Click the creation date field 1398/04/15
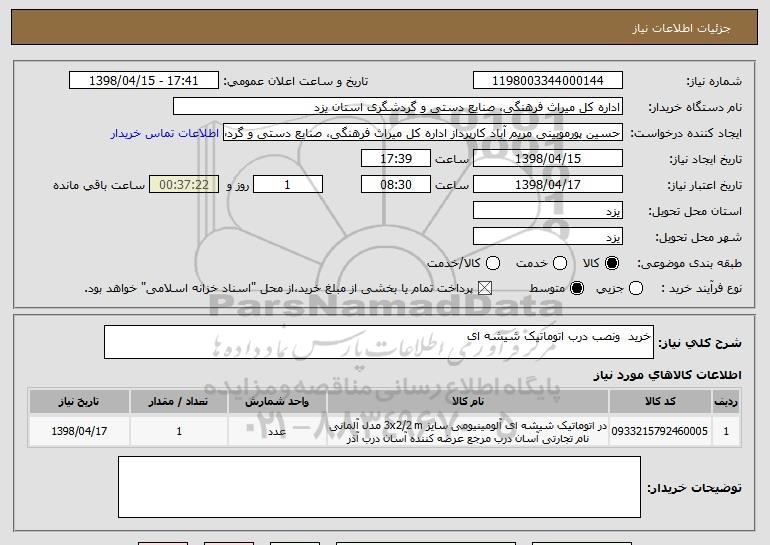The height and width of the screenshot is (545, 770). pos(548,159)
